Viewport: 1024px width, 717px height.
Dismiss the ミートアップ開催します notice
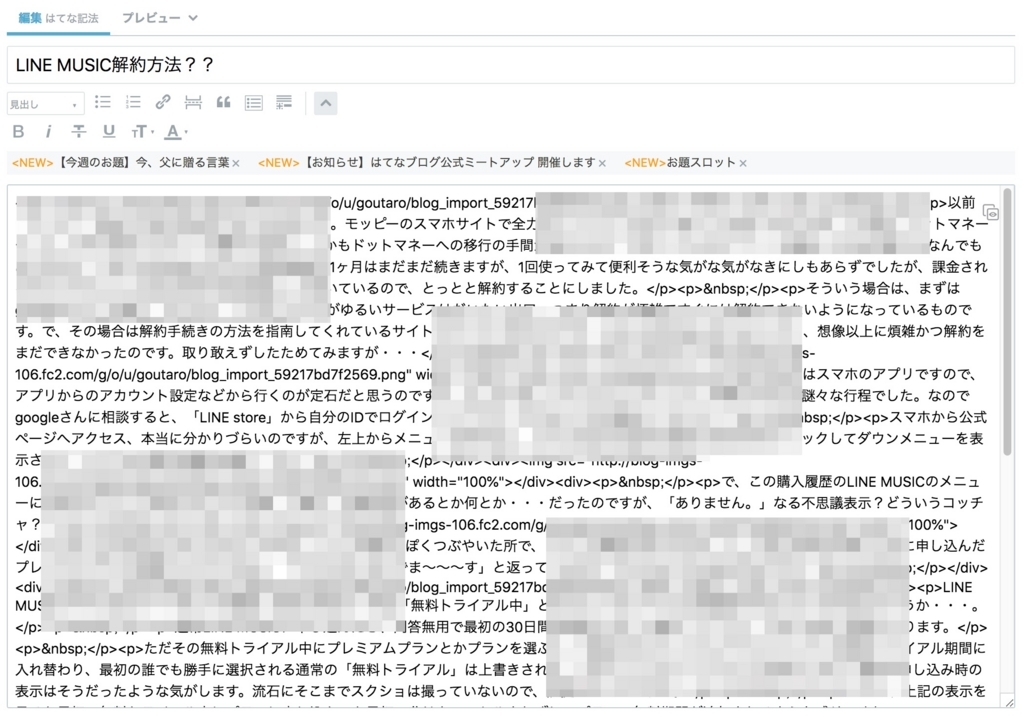(x=602, y=163)
